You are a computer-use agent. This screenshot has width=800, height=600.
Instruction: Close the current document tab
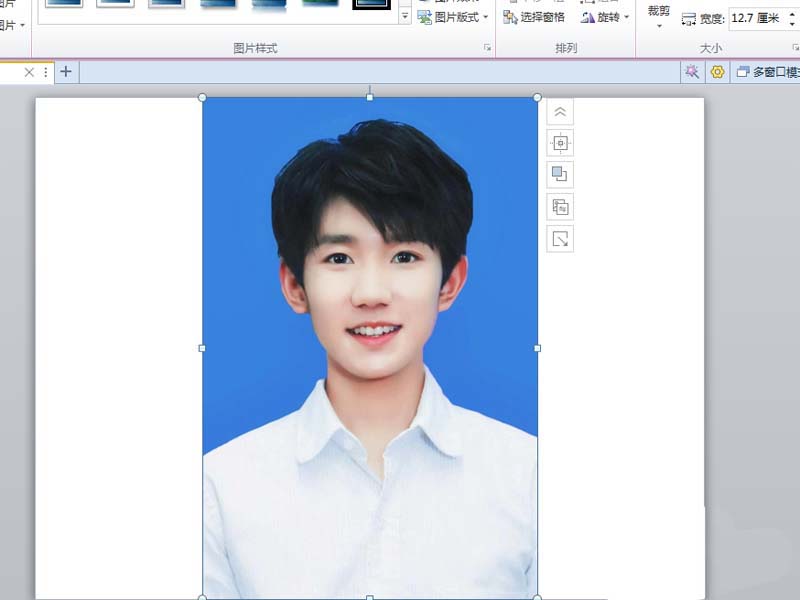(x=29, y=72)
